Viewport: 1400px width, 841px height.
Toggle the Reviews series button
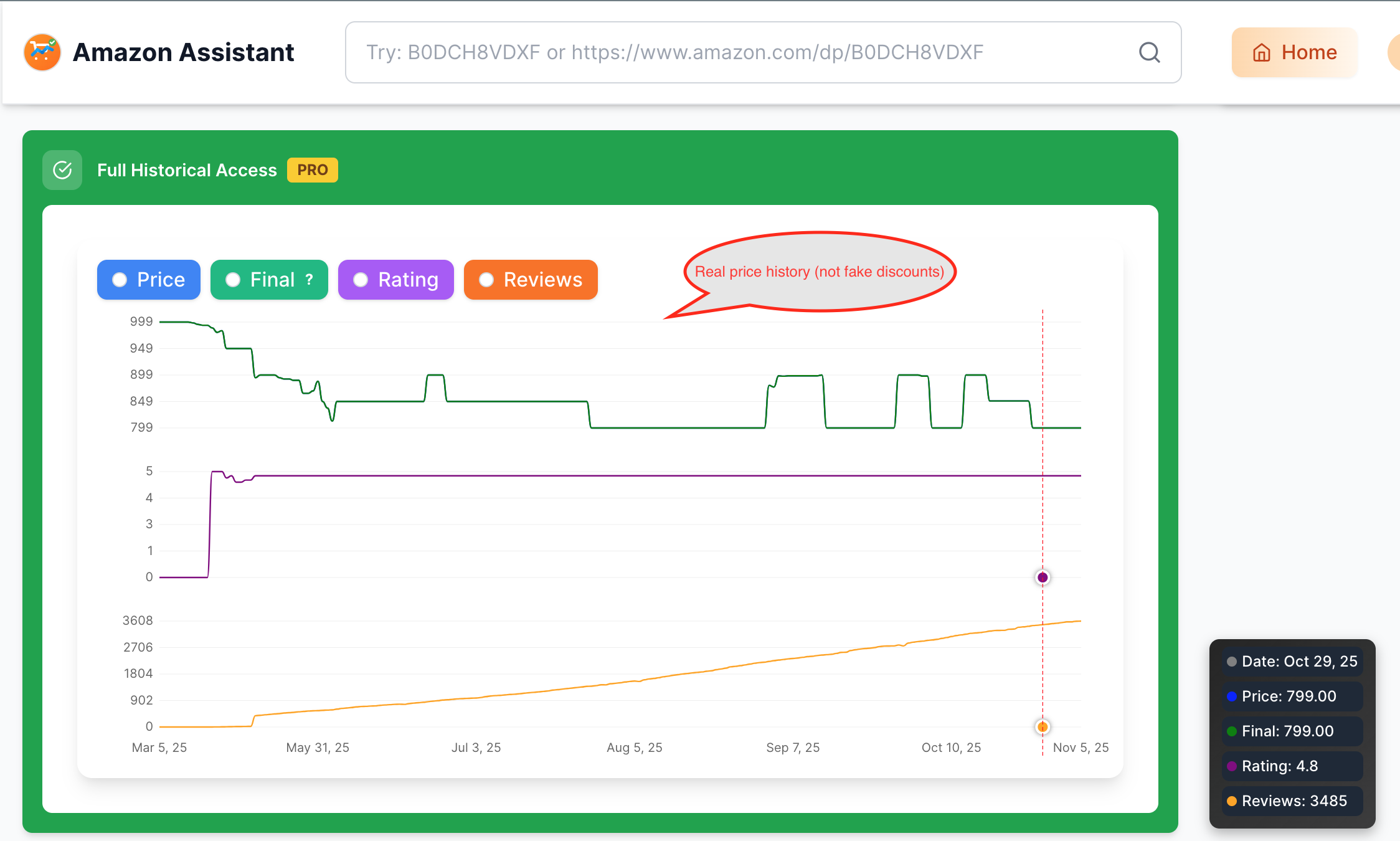tap(531, 280)
